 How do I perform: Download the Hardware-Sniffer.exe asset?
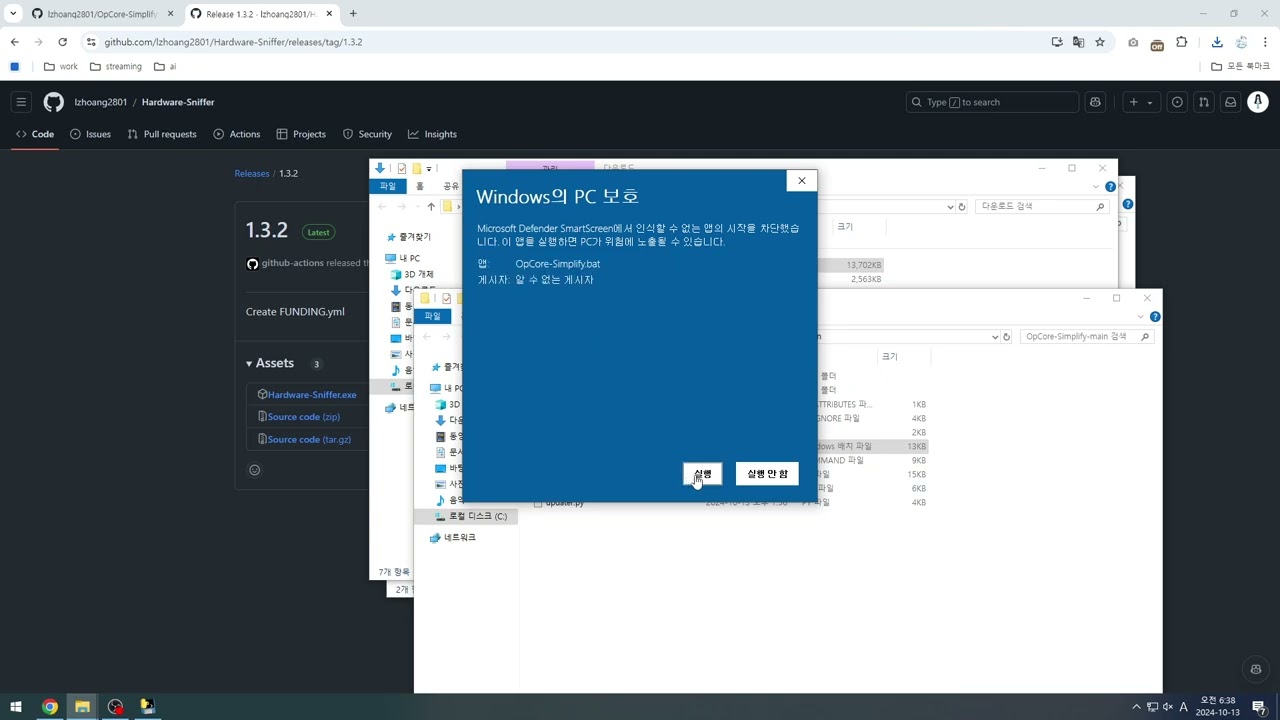311,395
